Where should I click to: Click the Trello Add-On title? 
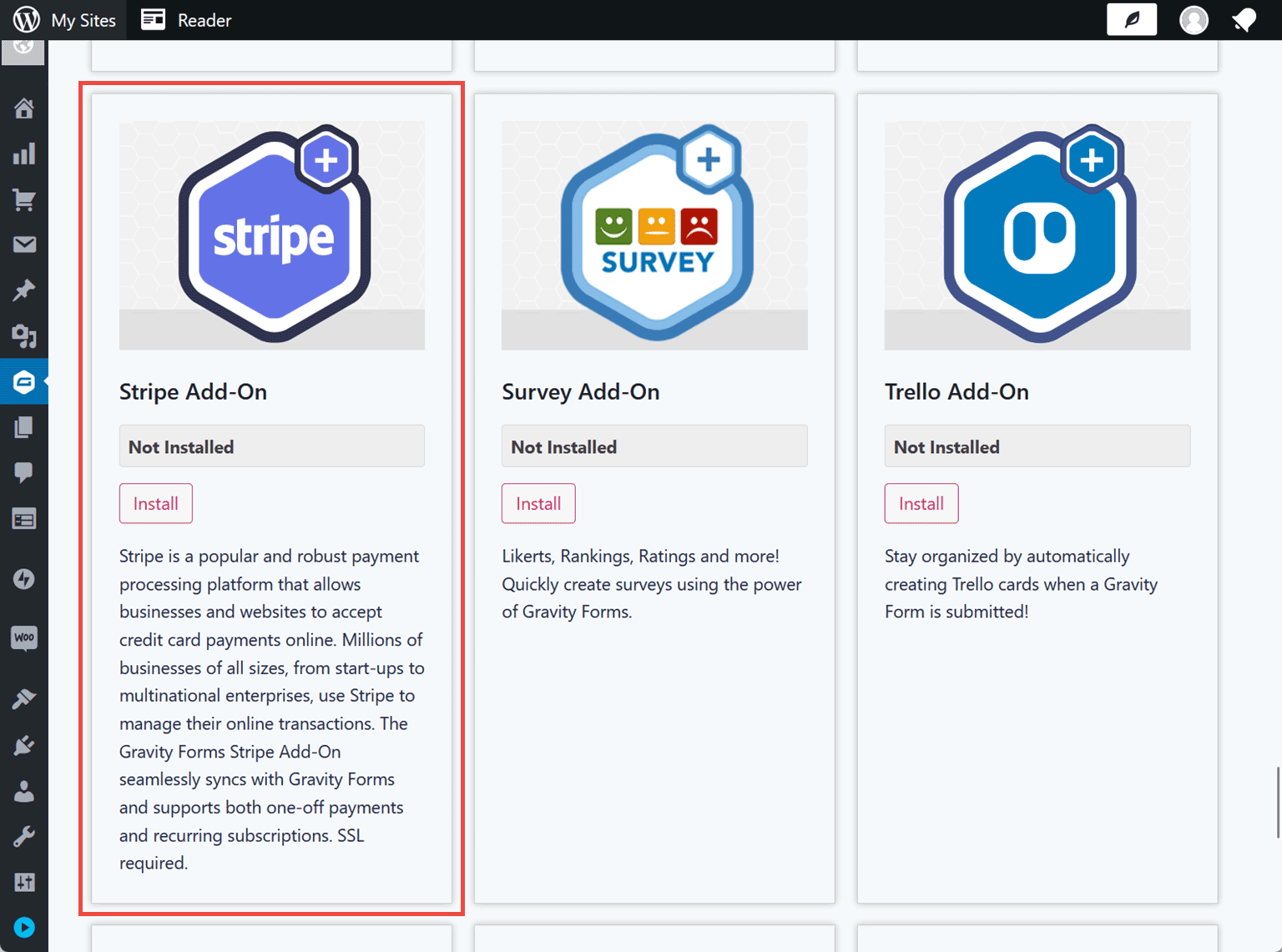click(956, 391)
